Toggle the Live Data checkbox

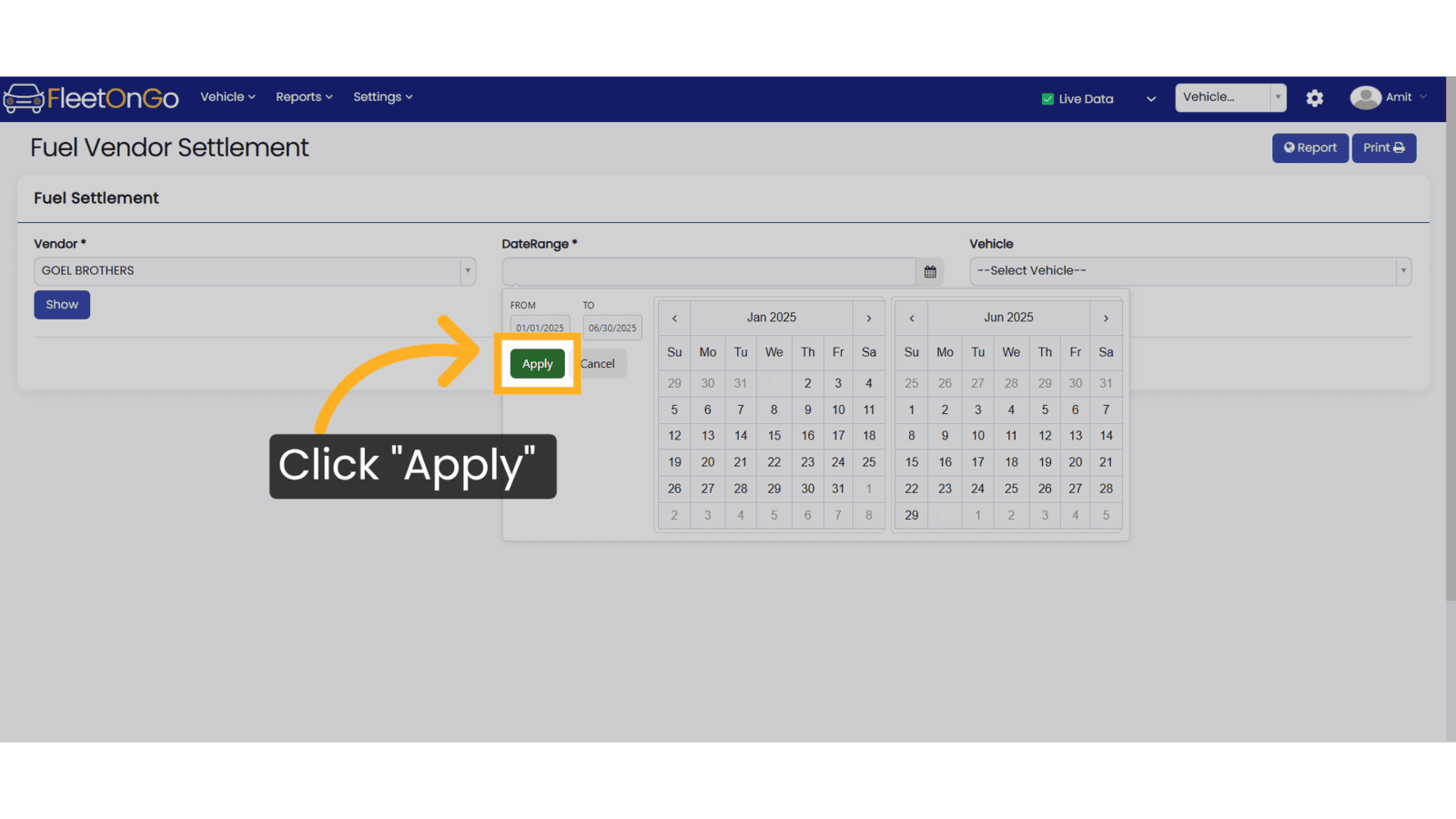point(1047,98)
